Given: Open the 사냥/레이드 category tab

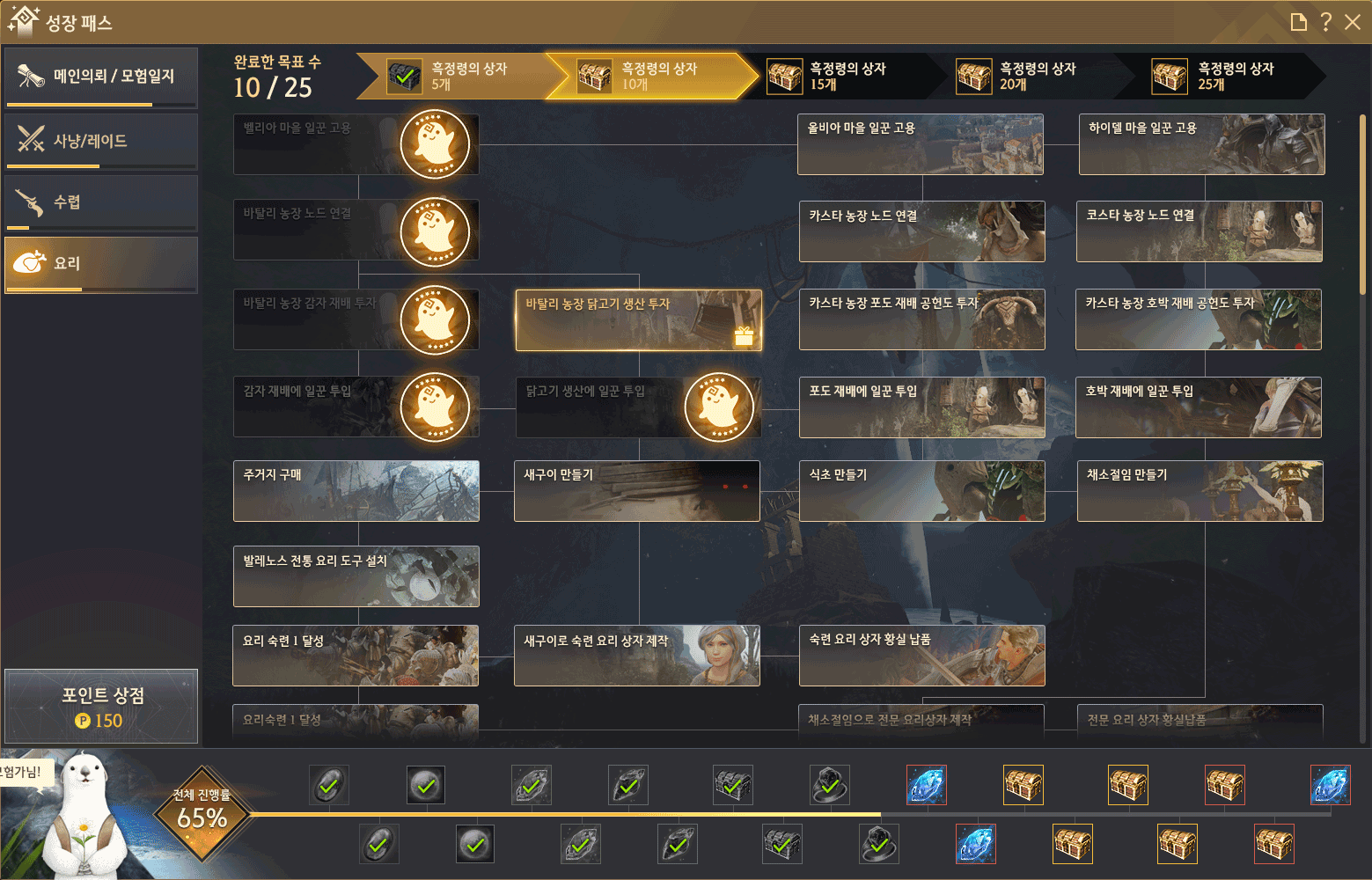Looking at the screenshot, I should click(101, 141).
